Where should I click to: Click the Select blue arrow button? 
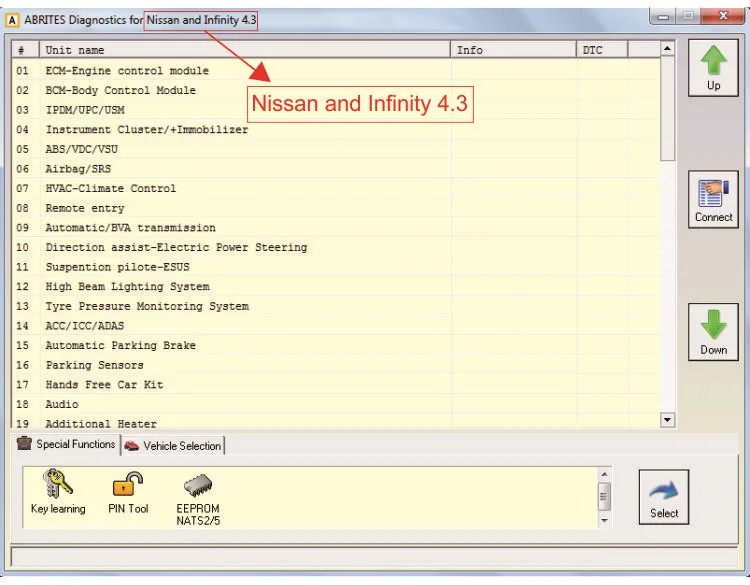pyautogui.click(x=663, y=497)
